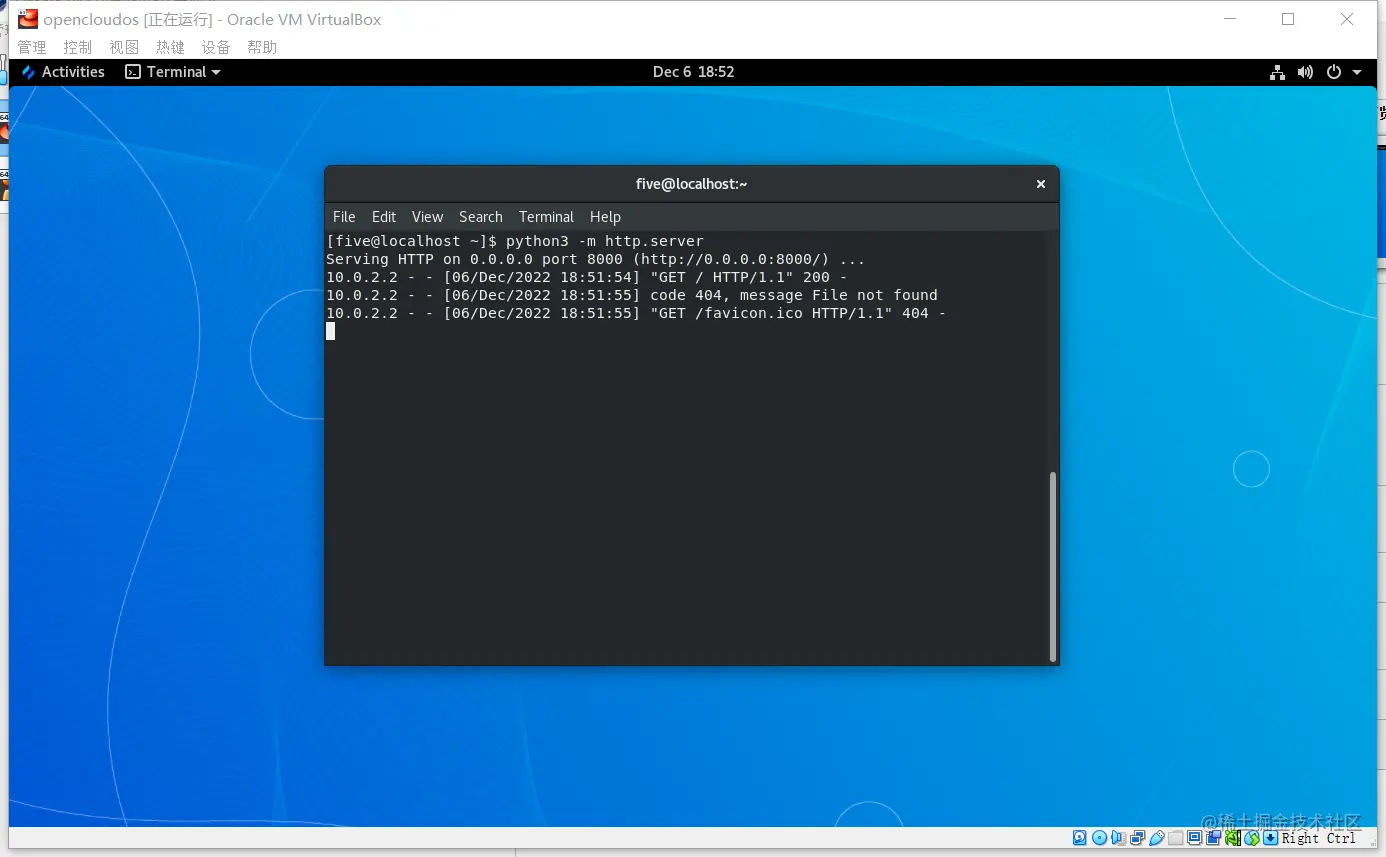
Task: Open the terminal Help menu
Action: [605, 217]
